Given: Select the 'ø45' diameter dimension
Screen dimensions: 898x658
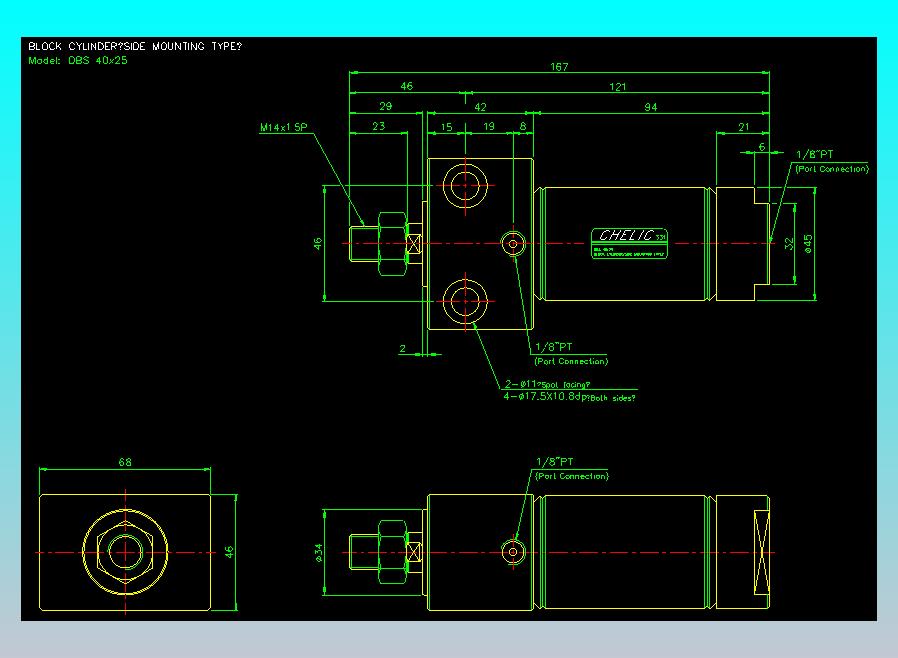Looking at the screenshot, I should (808, 243).
